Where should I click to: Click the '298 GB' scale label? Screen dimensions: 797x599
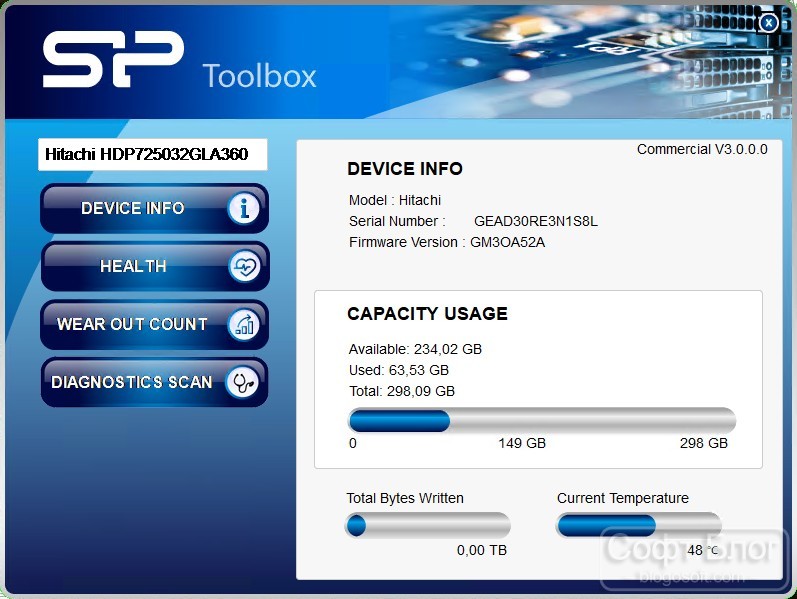[x=704, y=443]
